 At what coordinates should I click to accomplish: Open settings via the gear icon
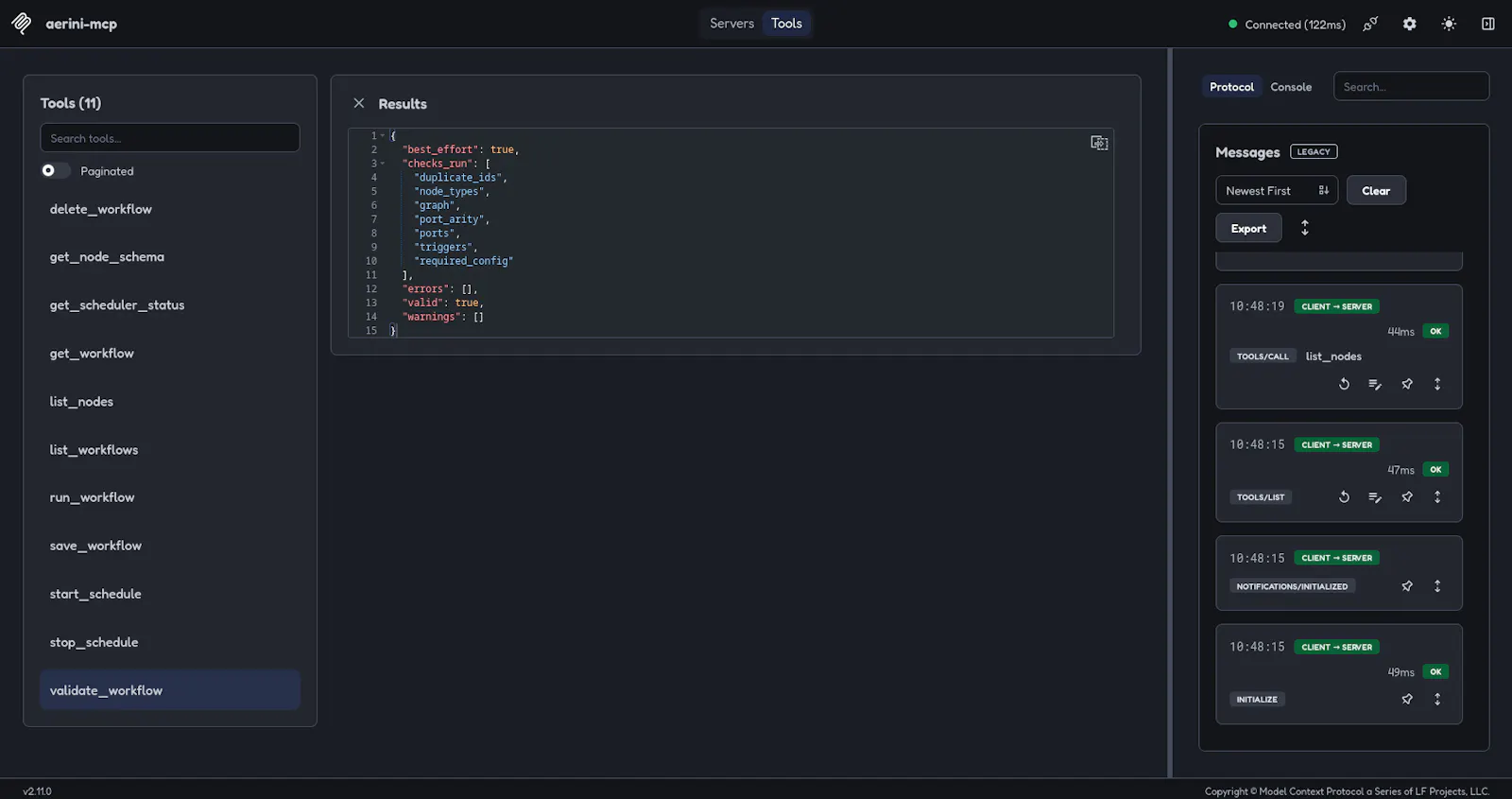click(x=1410, y=24)
